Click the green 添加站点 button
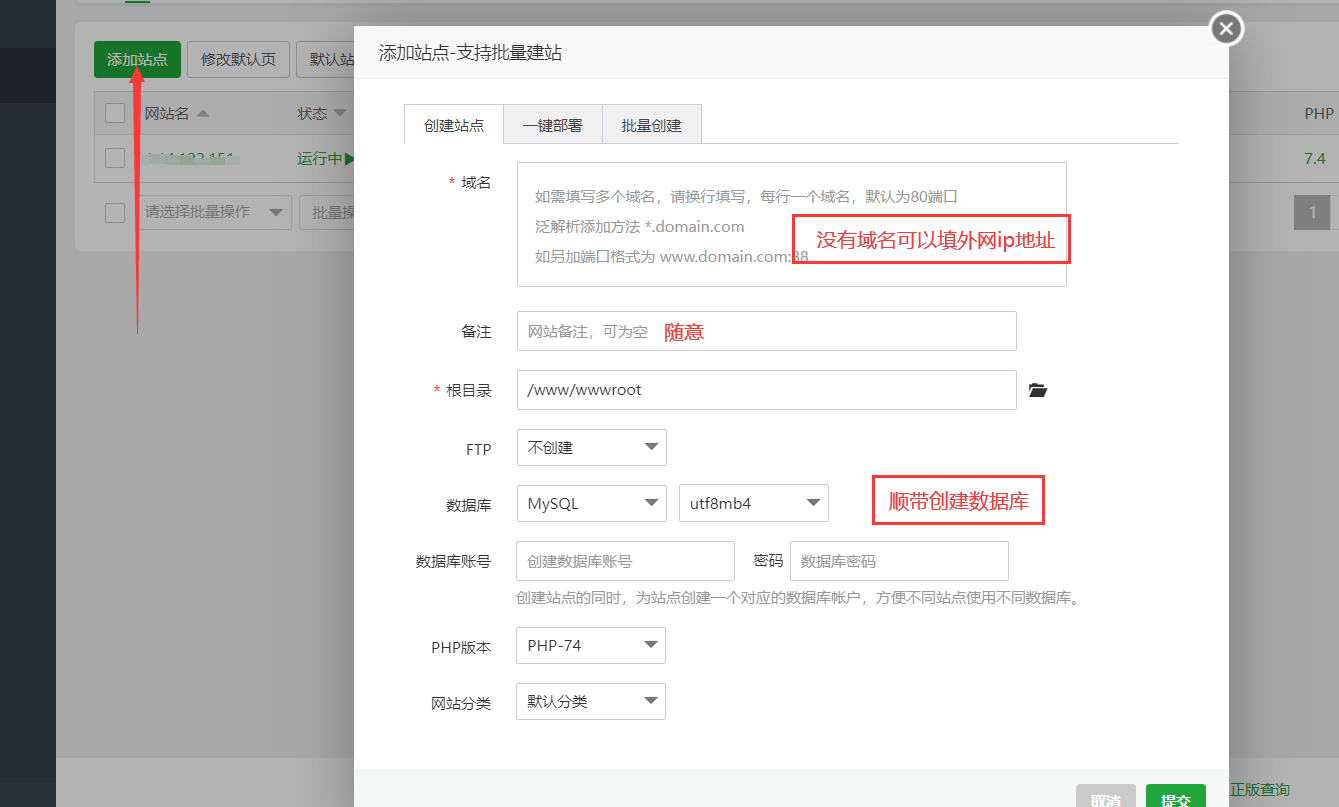1339x807 pixels. point(138,59)
